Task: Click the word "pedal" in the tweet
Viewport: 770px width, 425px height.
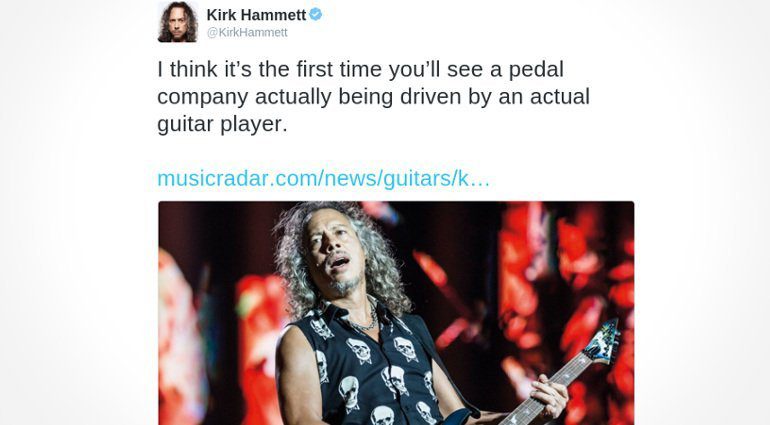Action: pyautogui.click(x=536, y=70)
